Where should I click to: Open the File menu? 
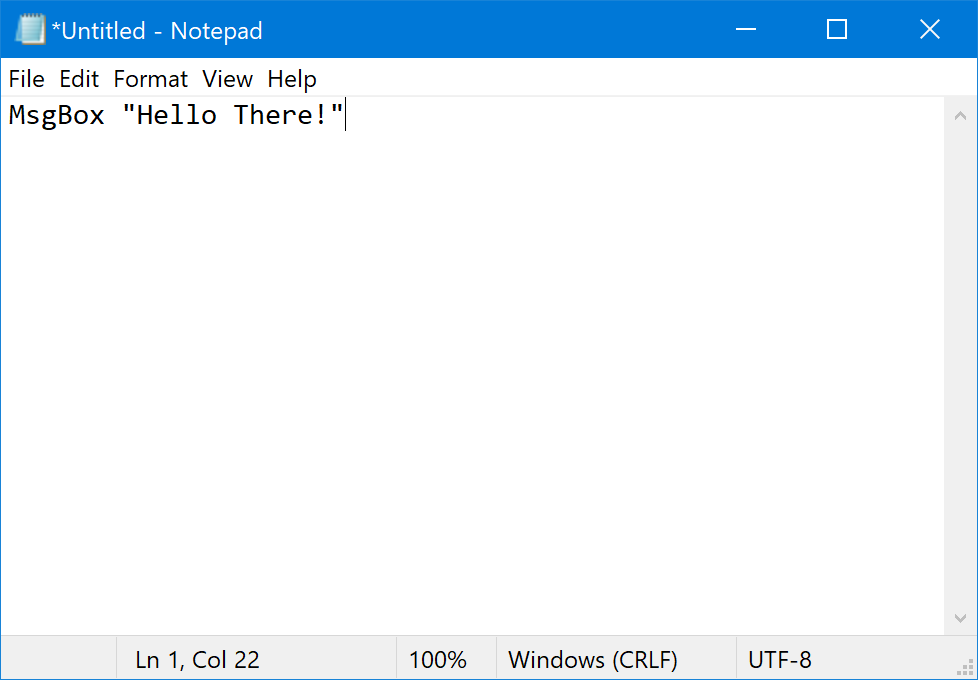[x=26, y=79]
